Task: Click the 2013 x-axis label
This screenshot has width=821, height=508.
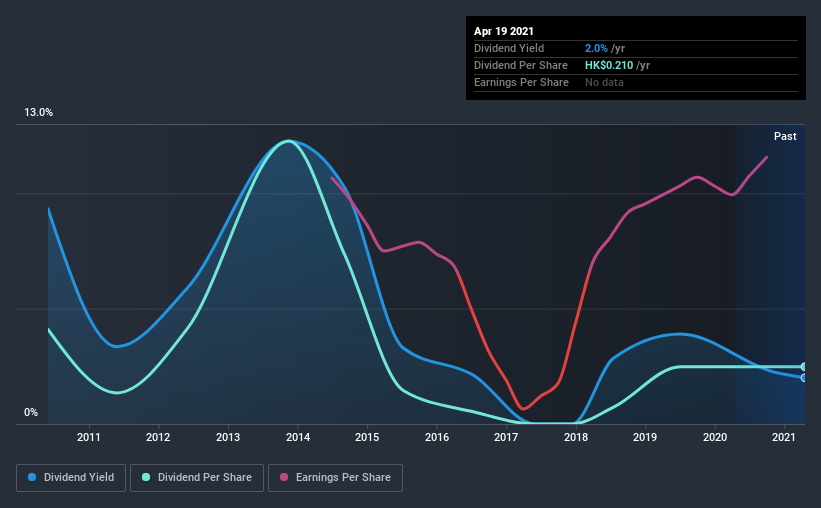Action: tap(228, 437)
